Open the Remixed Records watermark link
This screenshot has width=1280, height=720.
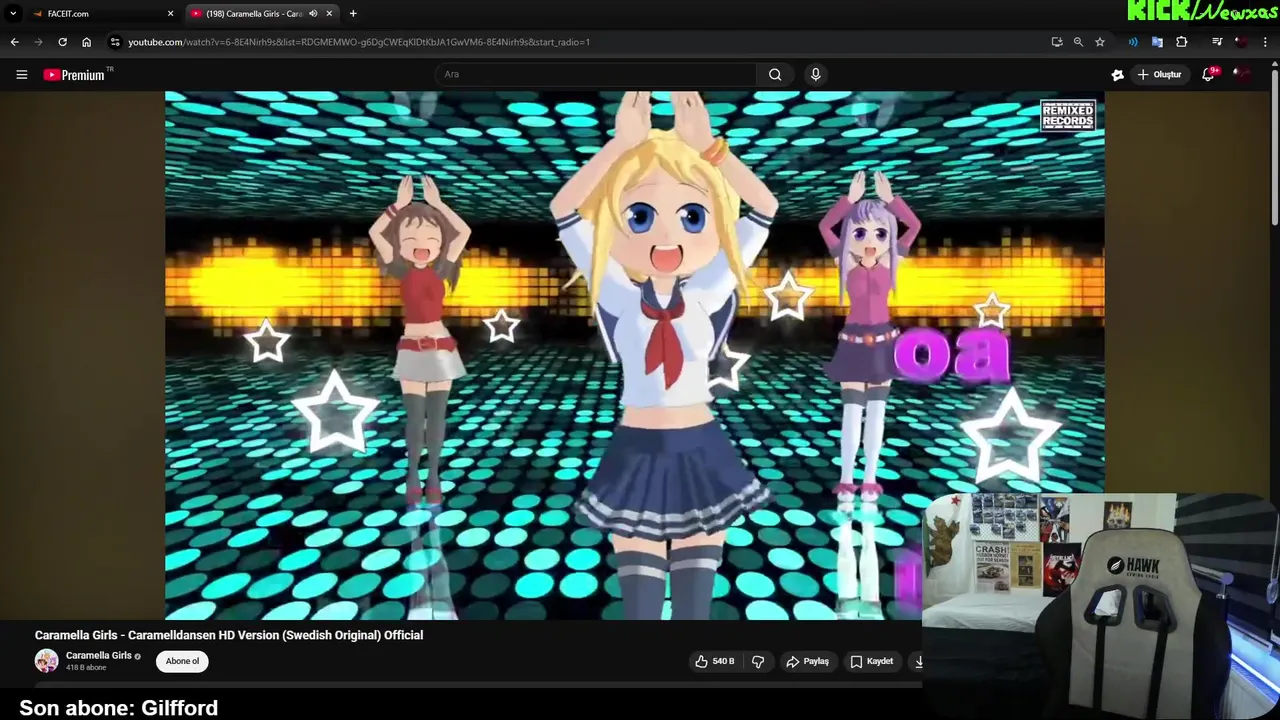1068,115
